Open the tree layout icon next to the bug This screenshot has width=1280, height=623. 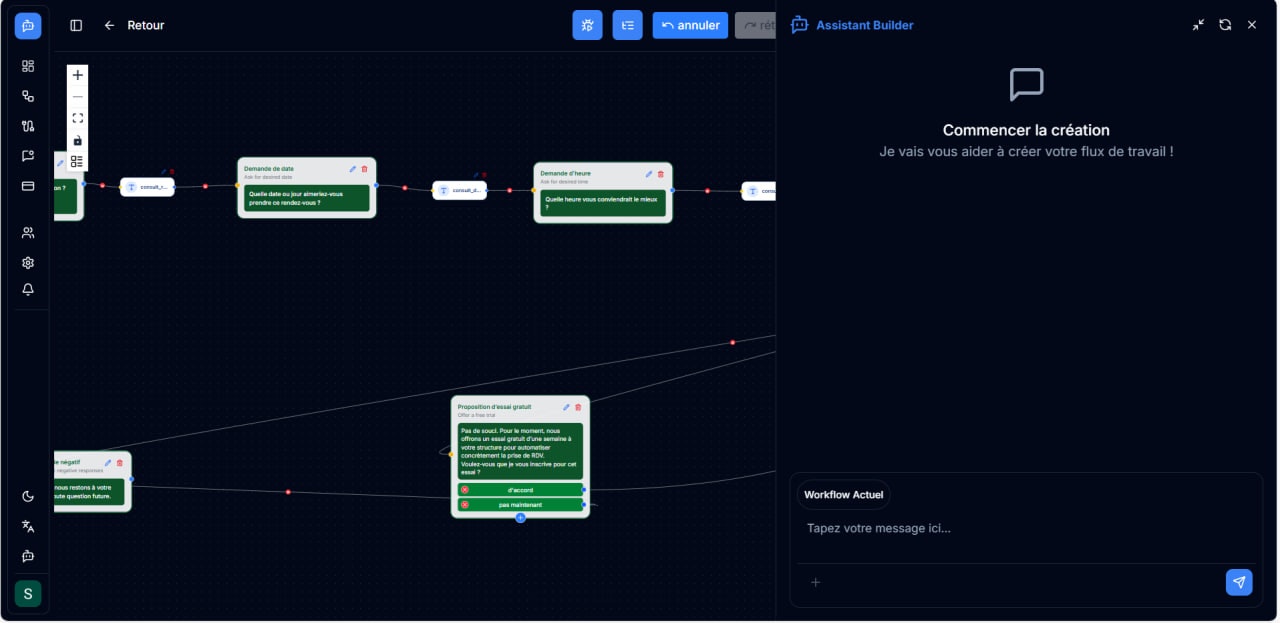pyautogui.click(x=627, y=25)
